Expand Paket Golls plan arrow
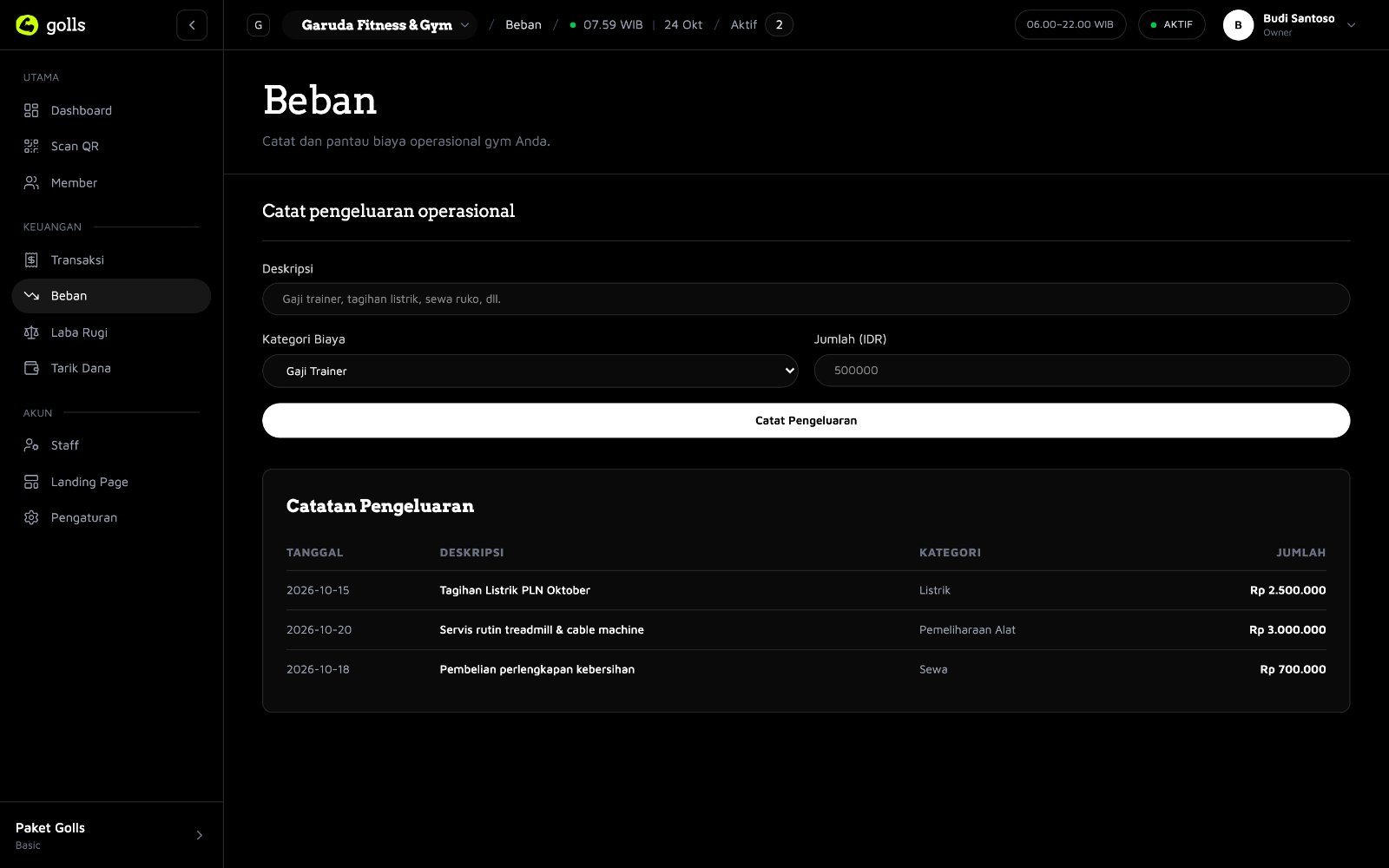 point(199,835)
